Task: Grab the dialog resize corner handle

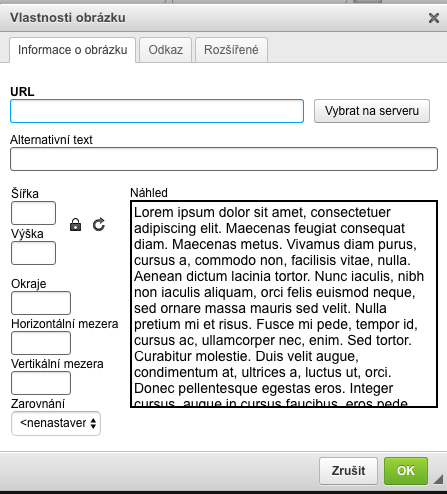Action: pos(438,479)
